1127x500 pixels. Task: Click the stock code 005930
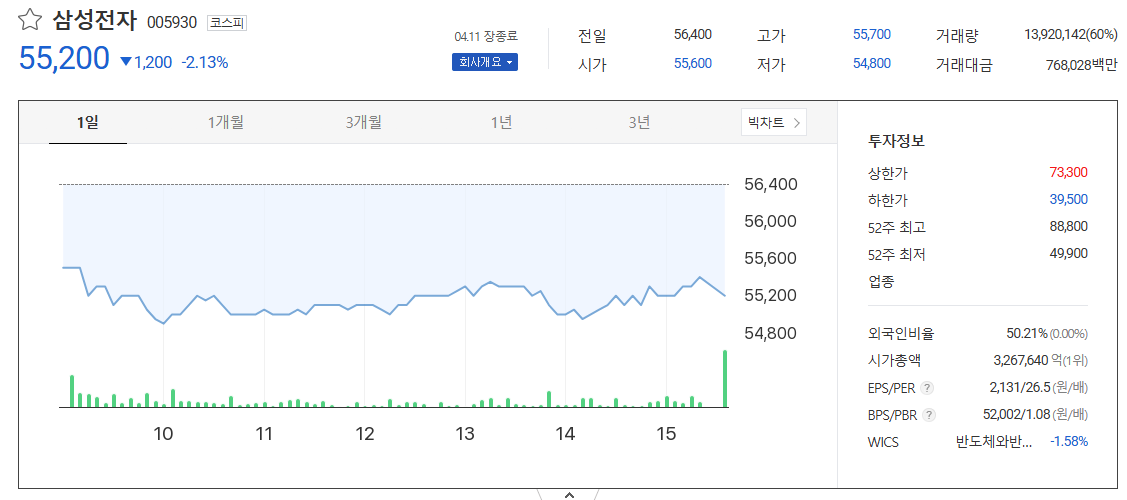coord(172,23)
